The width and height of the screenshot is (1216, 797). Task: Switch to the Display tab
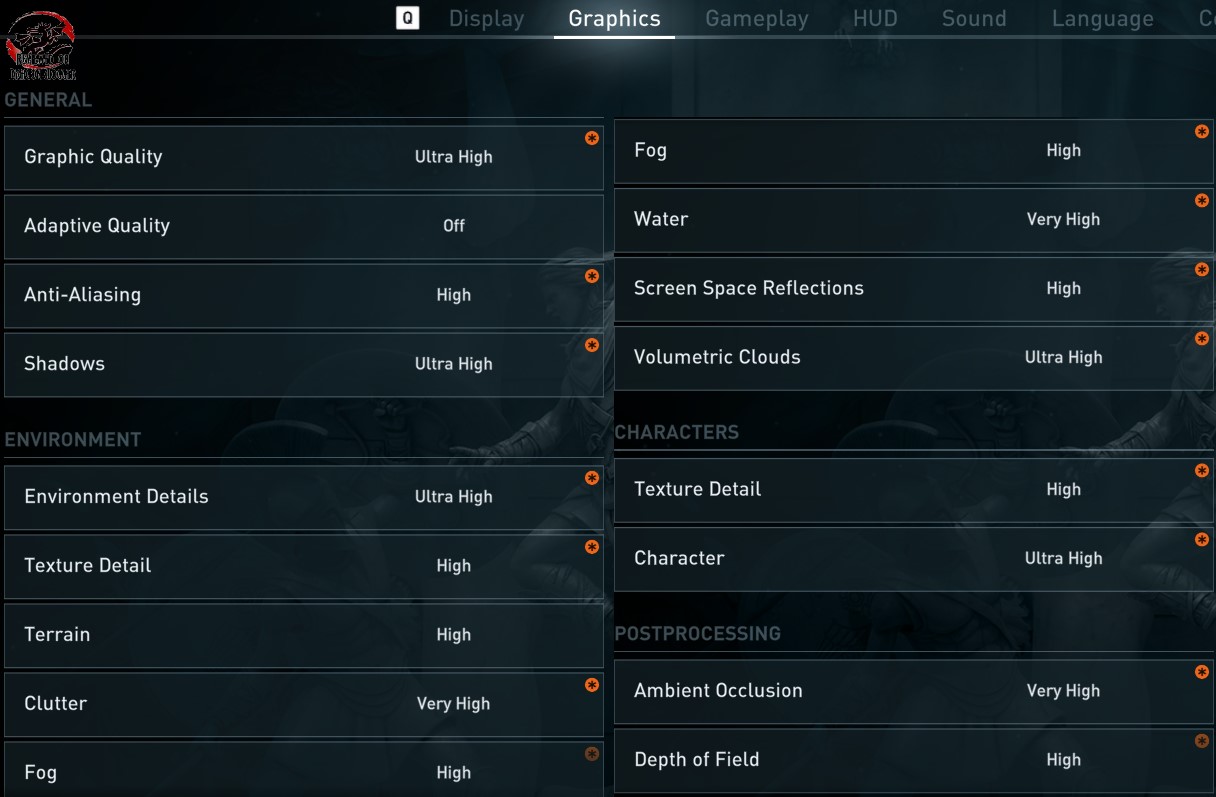(486, 19)
